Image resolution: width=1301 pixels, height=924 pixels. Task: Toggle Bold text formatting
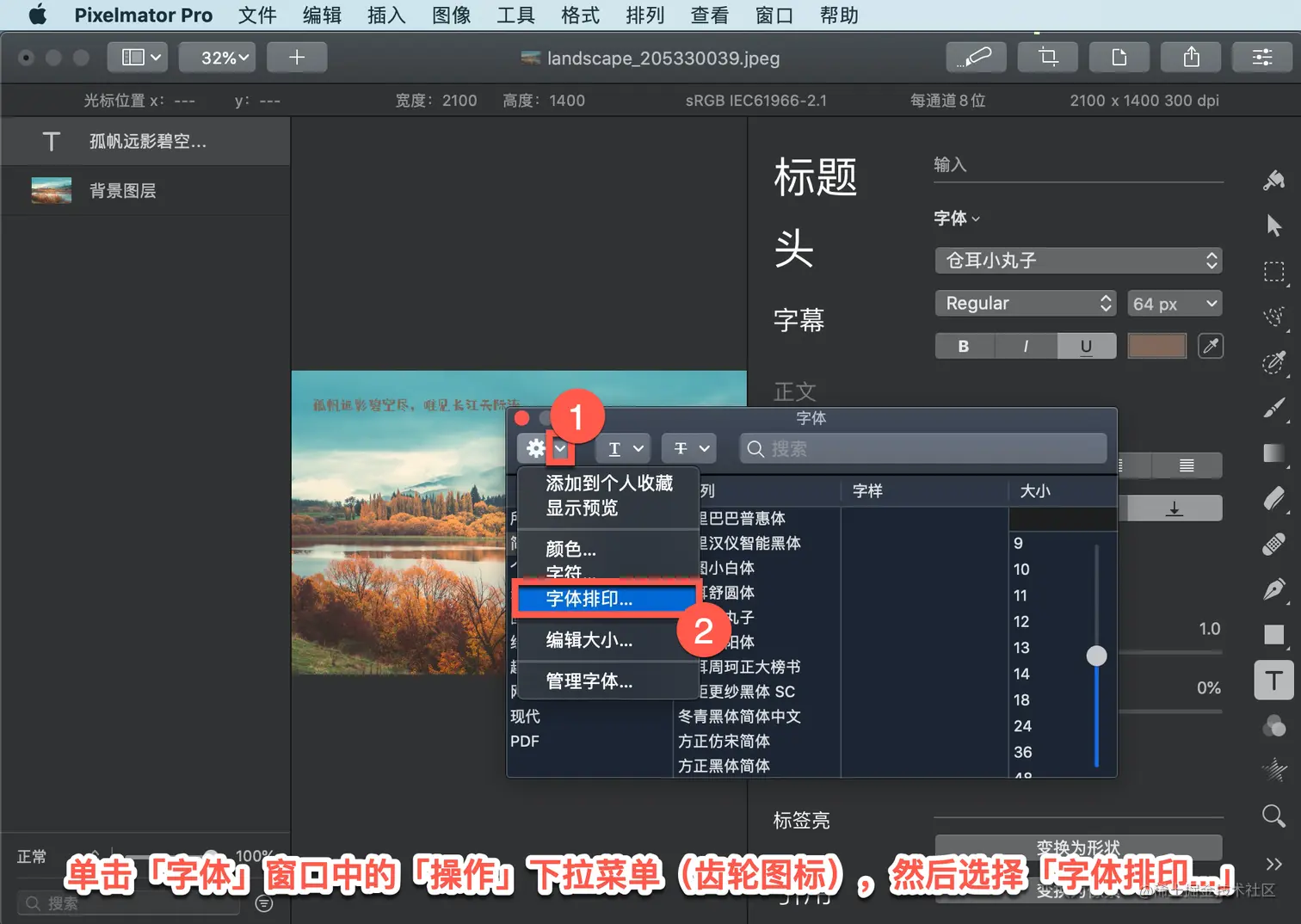[964, 346]
